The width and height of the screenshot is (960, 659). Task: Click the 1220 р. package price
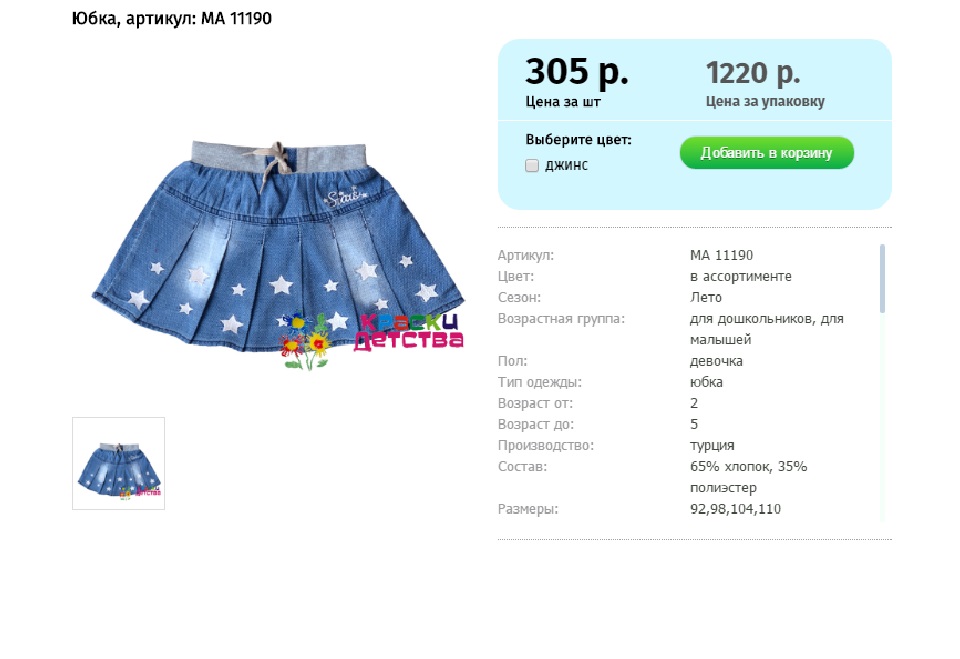click(752, 73)
